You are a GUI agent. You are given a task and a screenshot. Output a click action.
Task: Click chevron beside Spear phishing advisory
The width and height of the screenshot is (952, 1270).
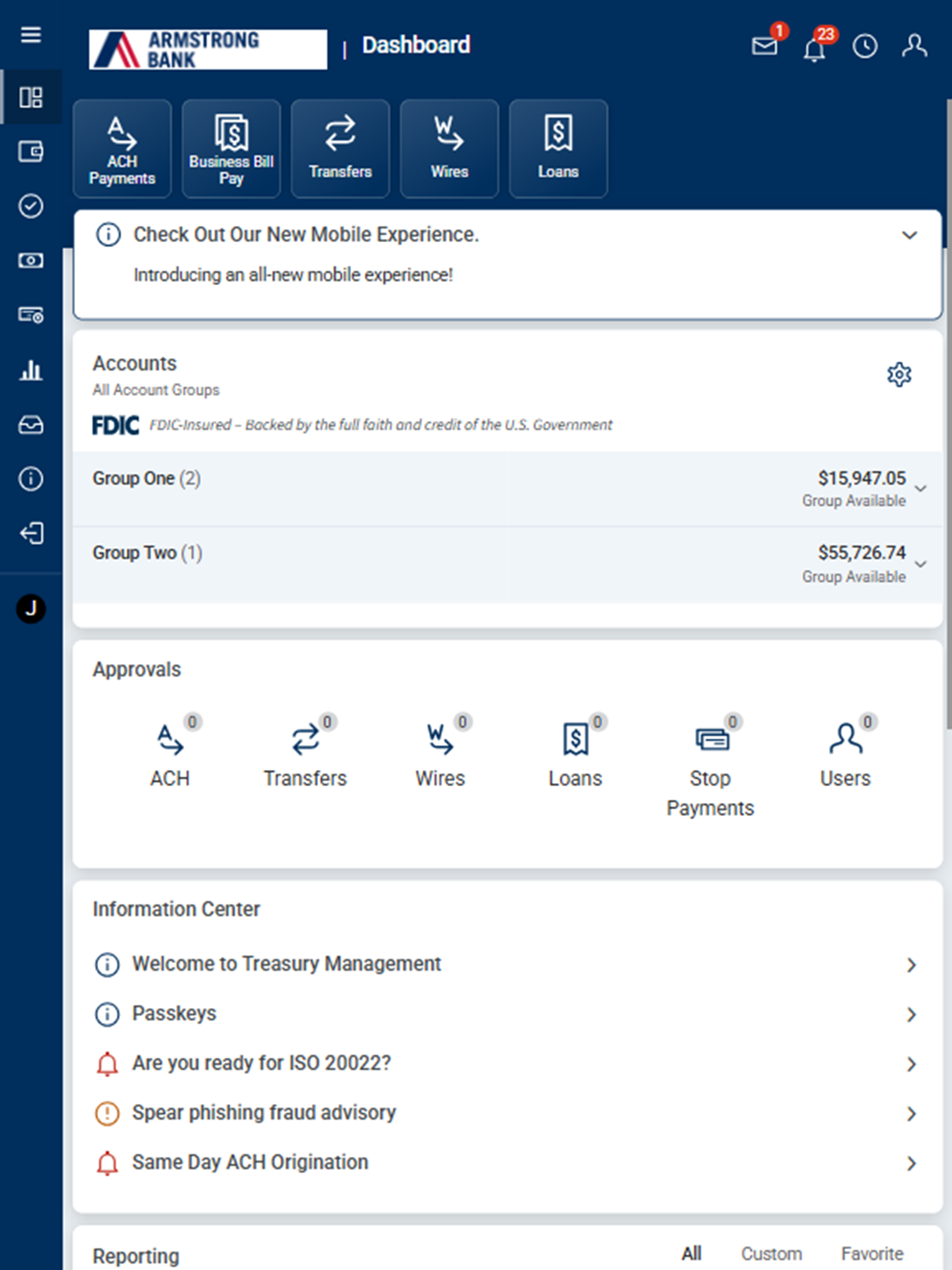click(x=910, y=1114)
